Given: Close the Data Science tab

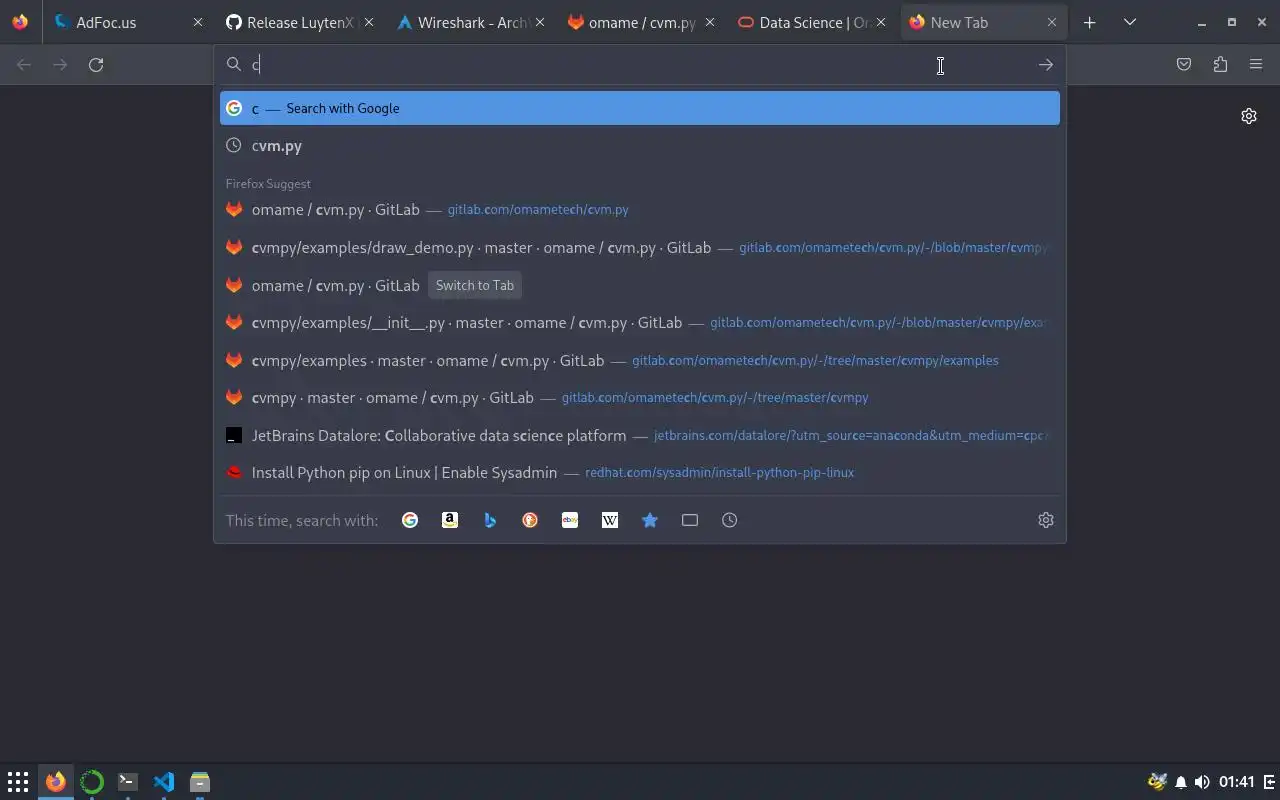Looking at the screenshot, I should click(x=881, y=22).
